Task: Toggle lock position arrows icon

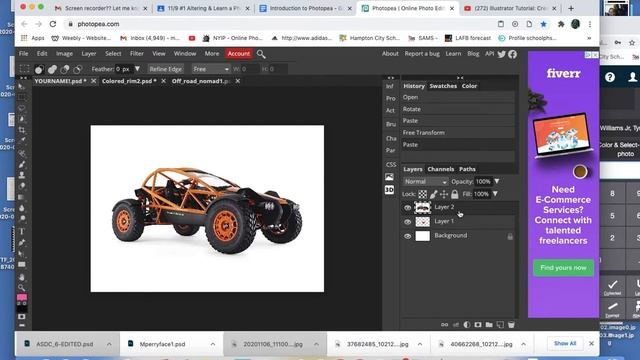Action: 444,194
